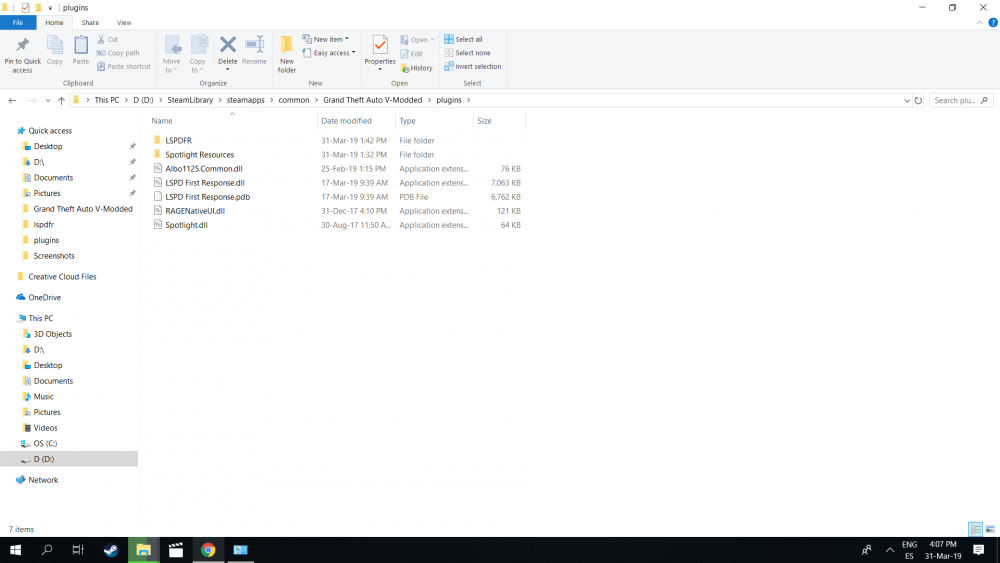Create a New folder
The image size is (1000, 563).
(x=287, y=54)
